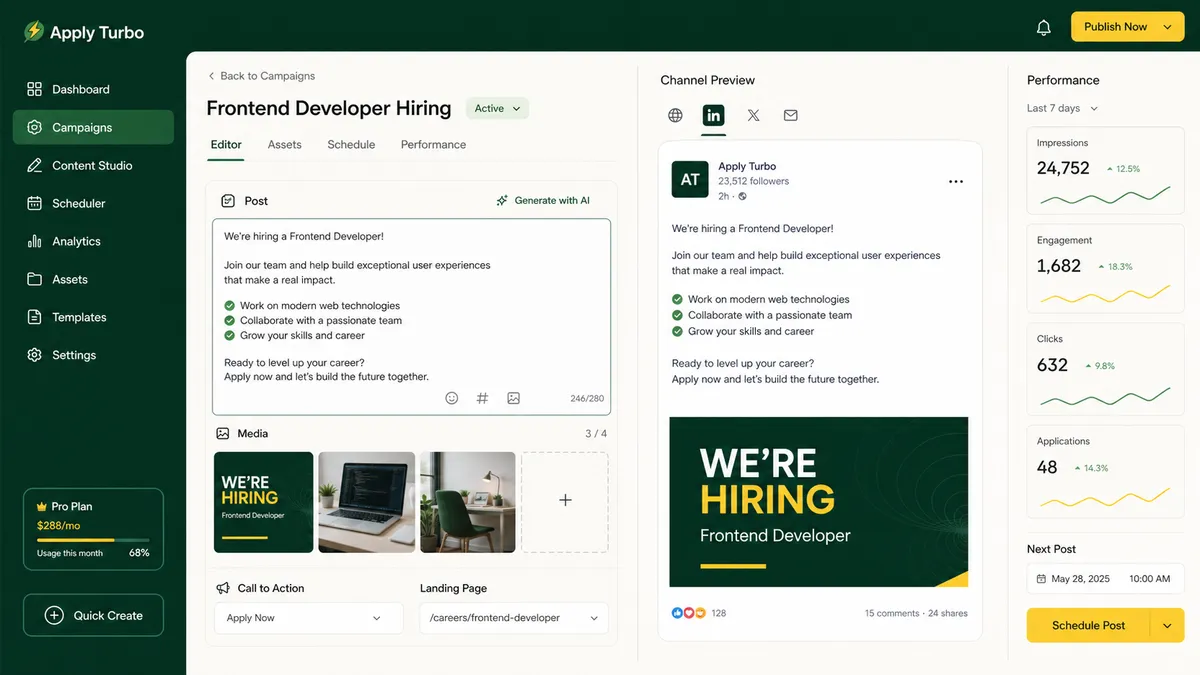1200x675 pixels.
Task: Click the Assets folder icon in sidebar
Action: pos(35,279)
